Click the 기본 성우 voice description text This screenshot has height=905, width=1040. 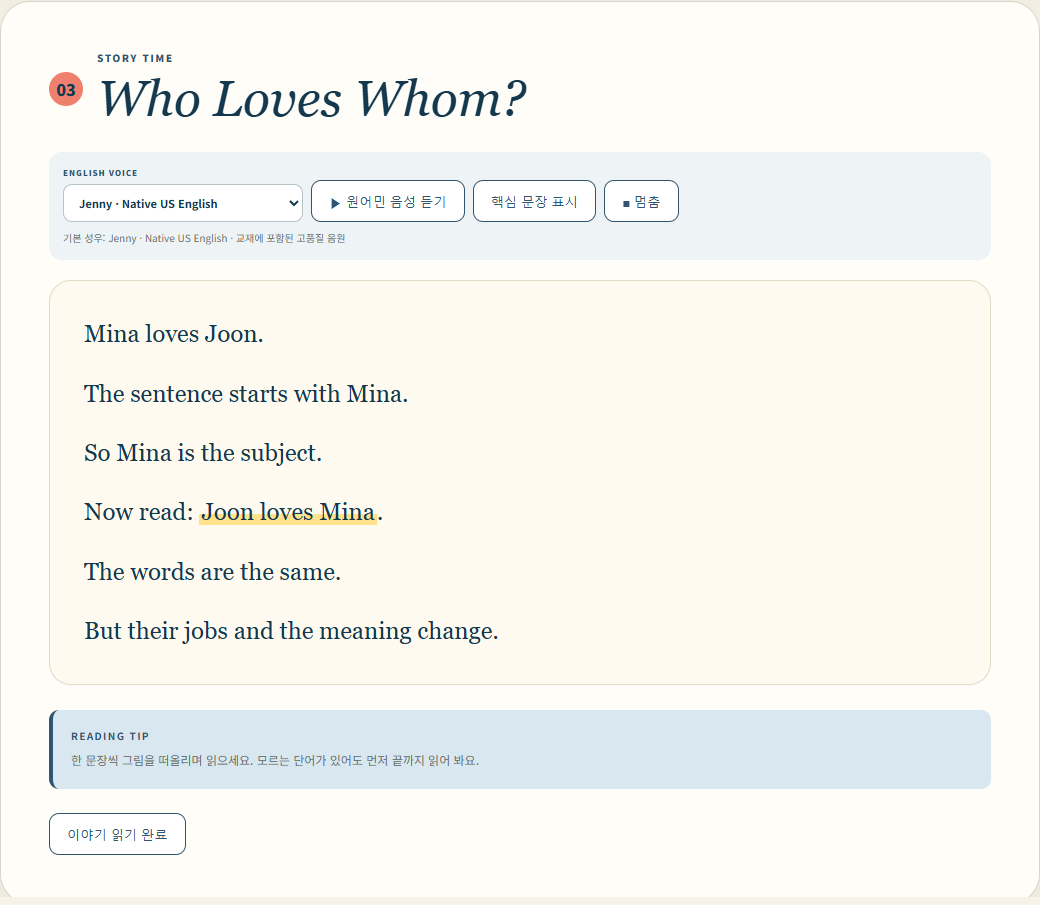[x=204, y=238]
